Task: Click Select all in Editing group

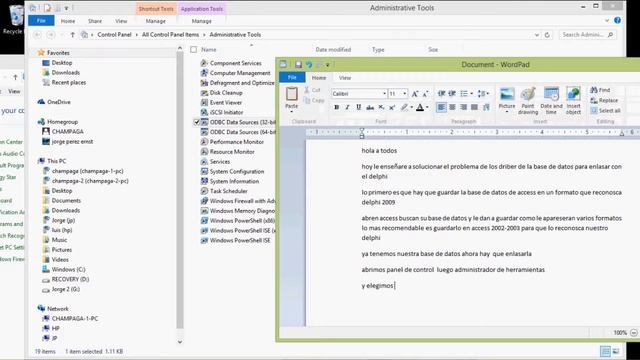Action: pyautogui.click(x=606, y=111)
